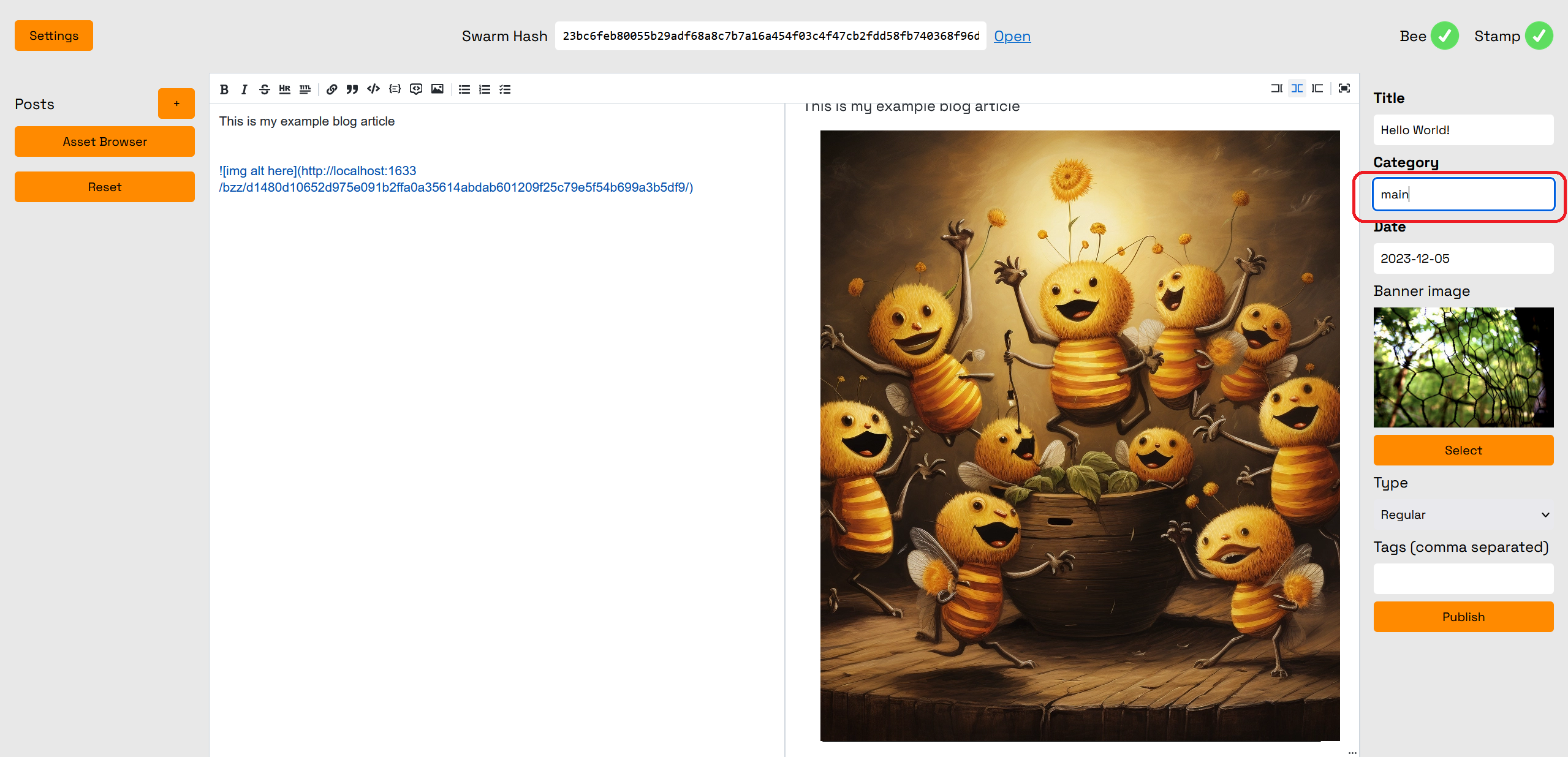Click the Open link beside Swarm Hash
This screenshot has height=757, width=1568.
[1012, 36]
